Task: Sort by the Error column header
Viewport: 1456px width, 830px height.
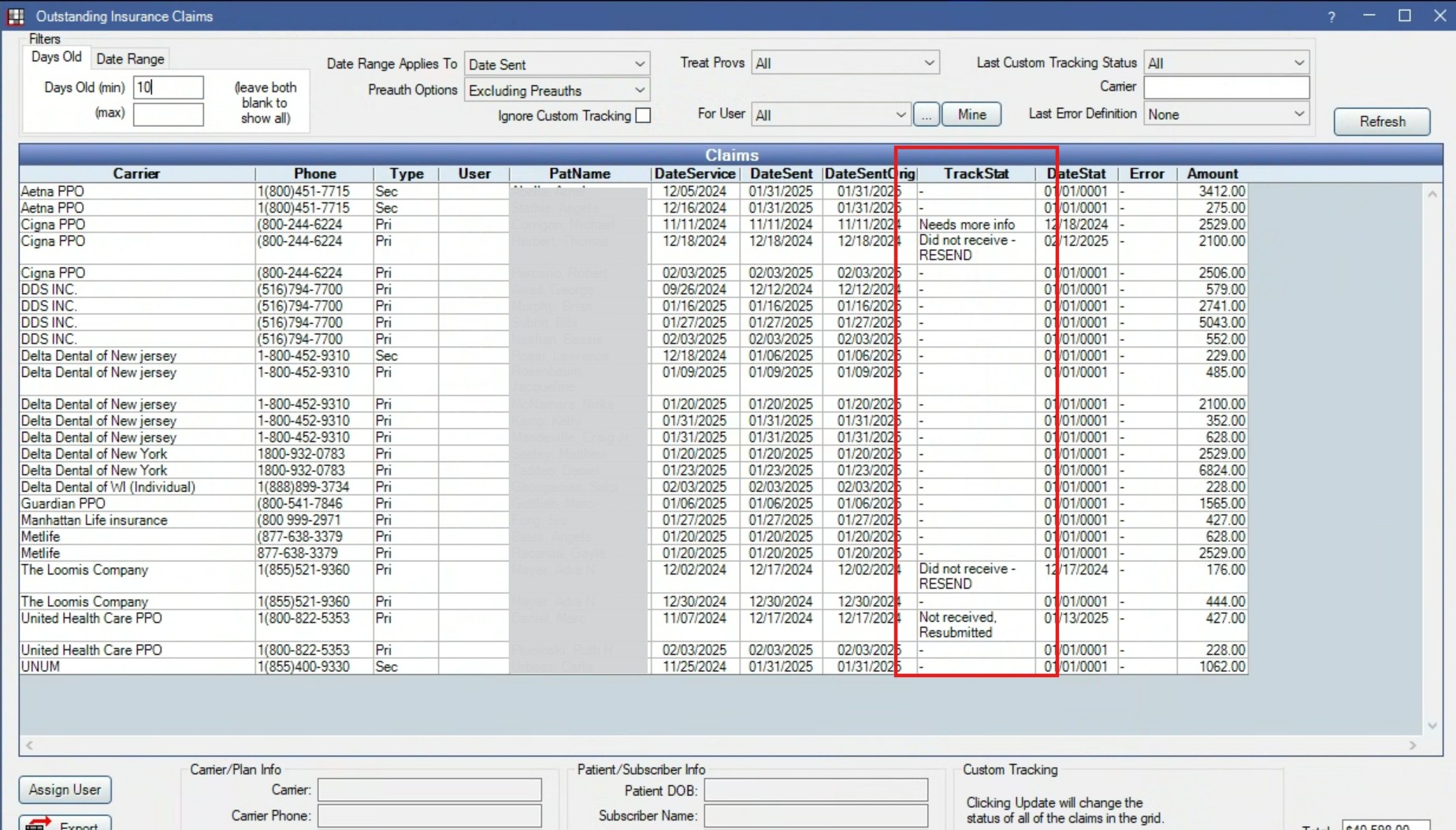Action: [x=1146, y=174]
